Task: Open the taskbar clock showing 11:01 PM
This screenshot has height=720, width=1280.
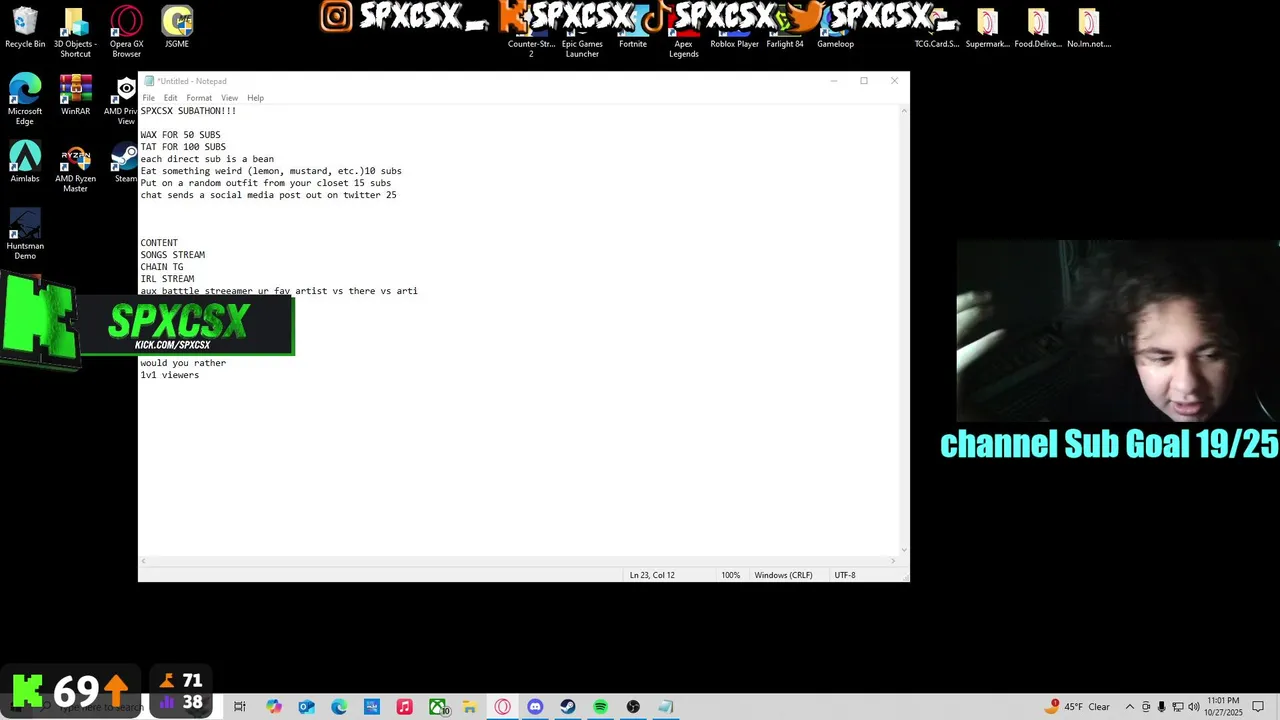Action: point(1223,707)
